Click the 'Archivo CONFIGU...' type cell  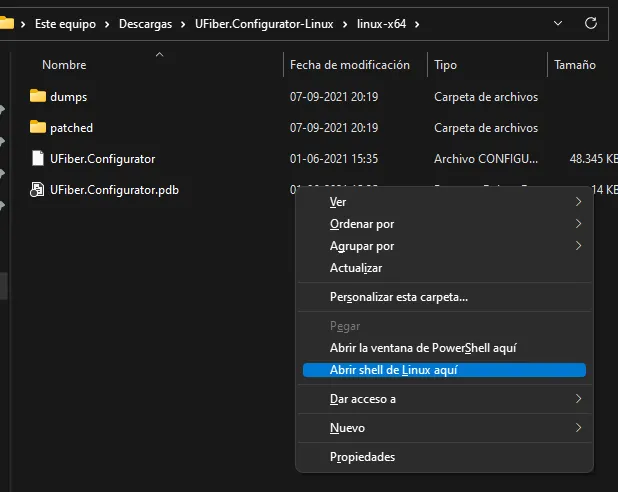click(x=486, y=159)
